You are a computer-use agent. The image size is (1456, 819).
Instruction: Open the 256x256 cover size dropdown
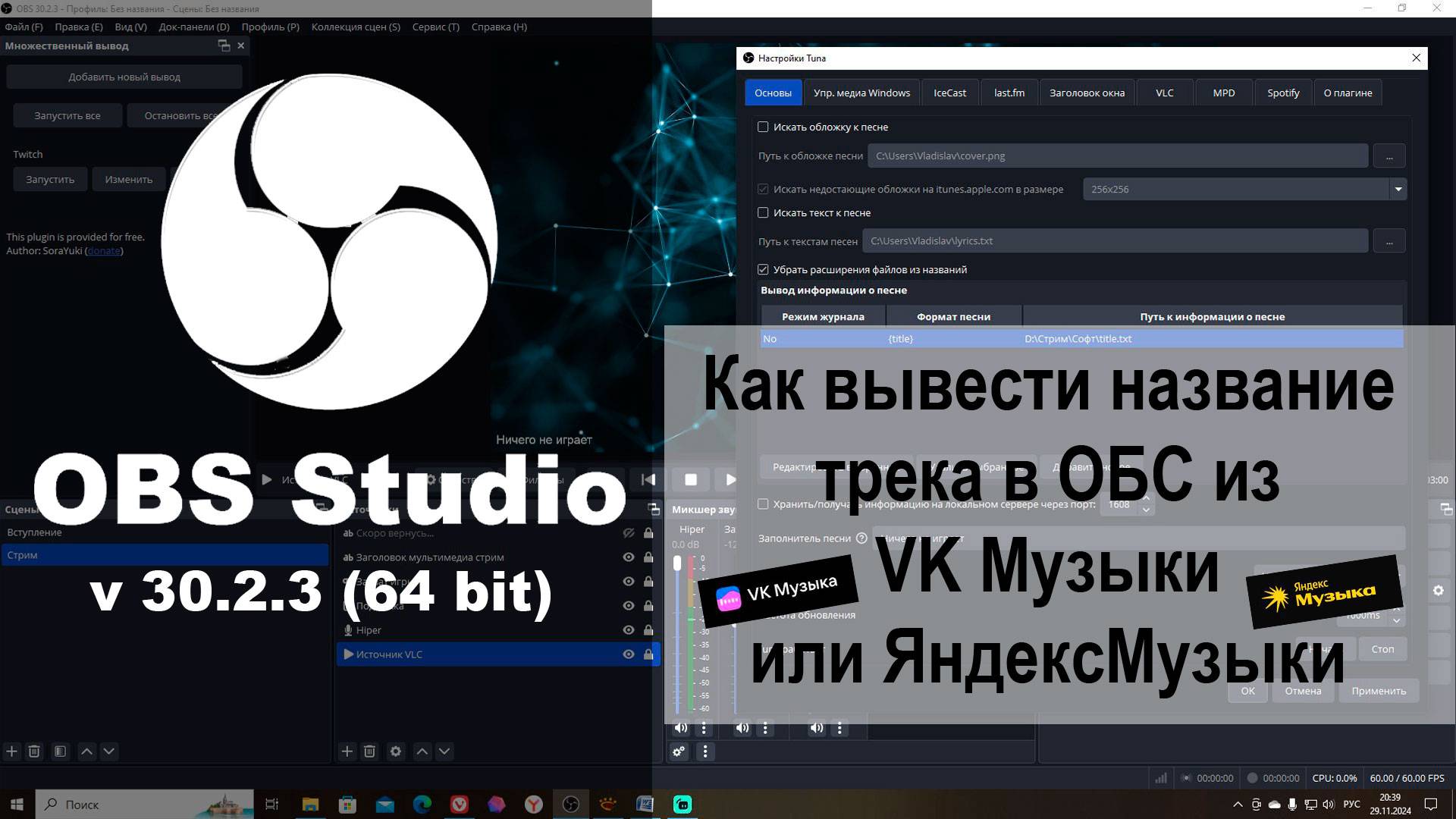click(1398, 189)
